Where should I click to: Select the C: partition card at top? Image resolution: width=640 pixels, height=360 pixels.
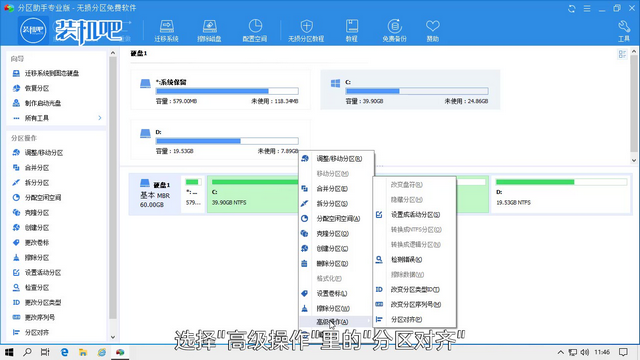410,90
